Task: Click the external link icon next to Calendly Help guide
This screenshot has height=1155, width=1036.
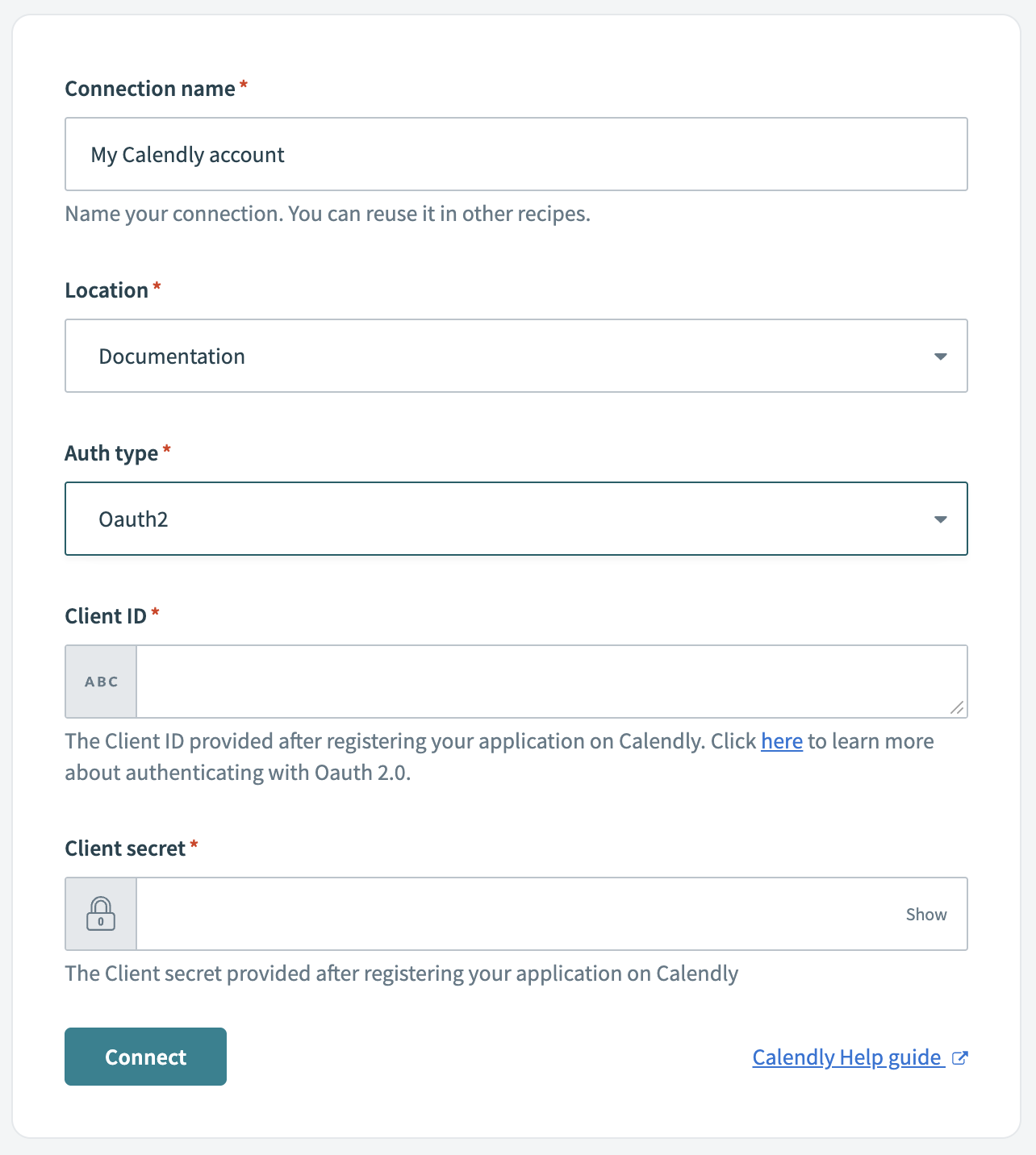Action: click(x=959, y=1057)
